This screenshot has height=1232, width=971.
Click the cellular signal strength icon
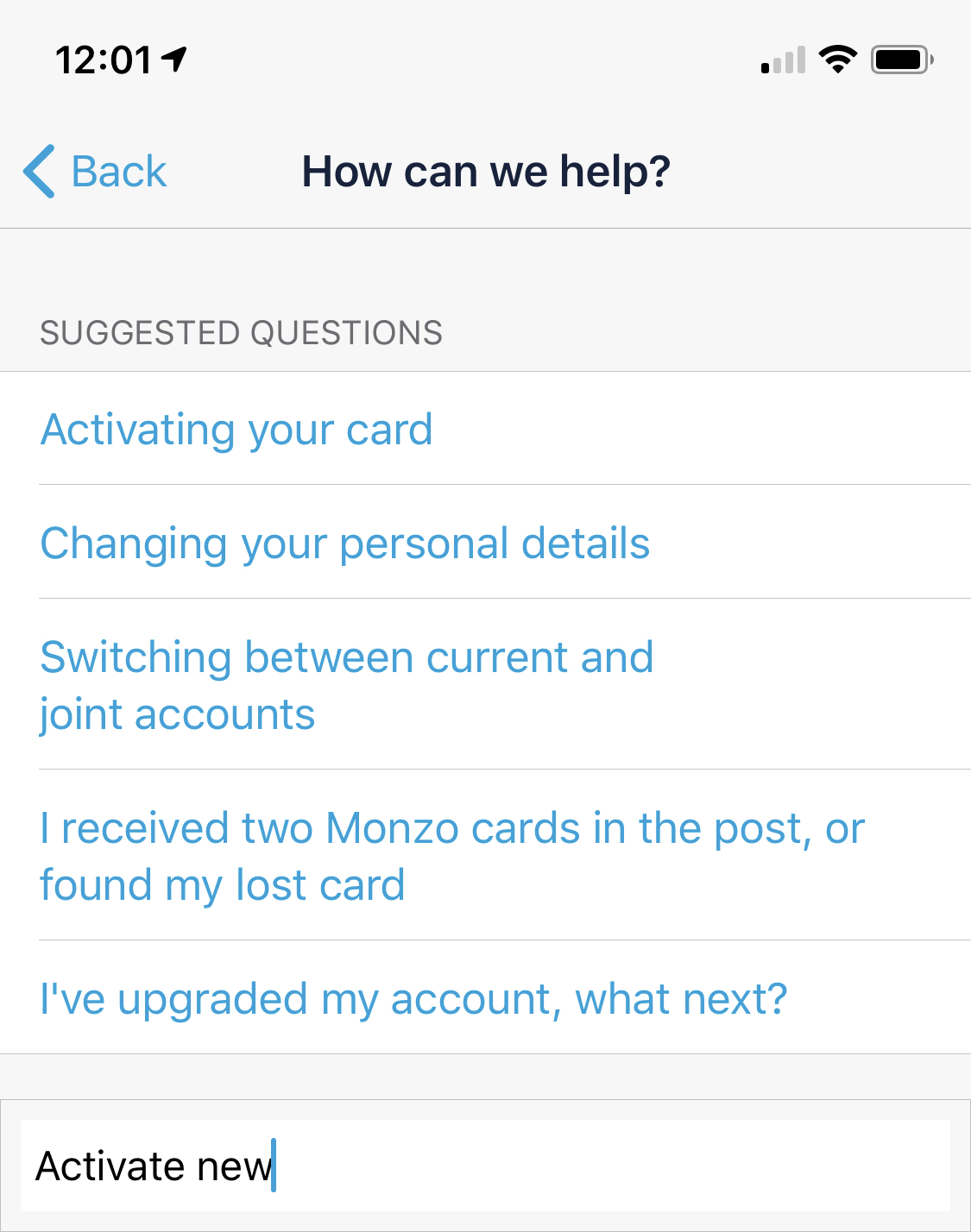point(783,60)
